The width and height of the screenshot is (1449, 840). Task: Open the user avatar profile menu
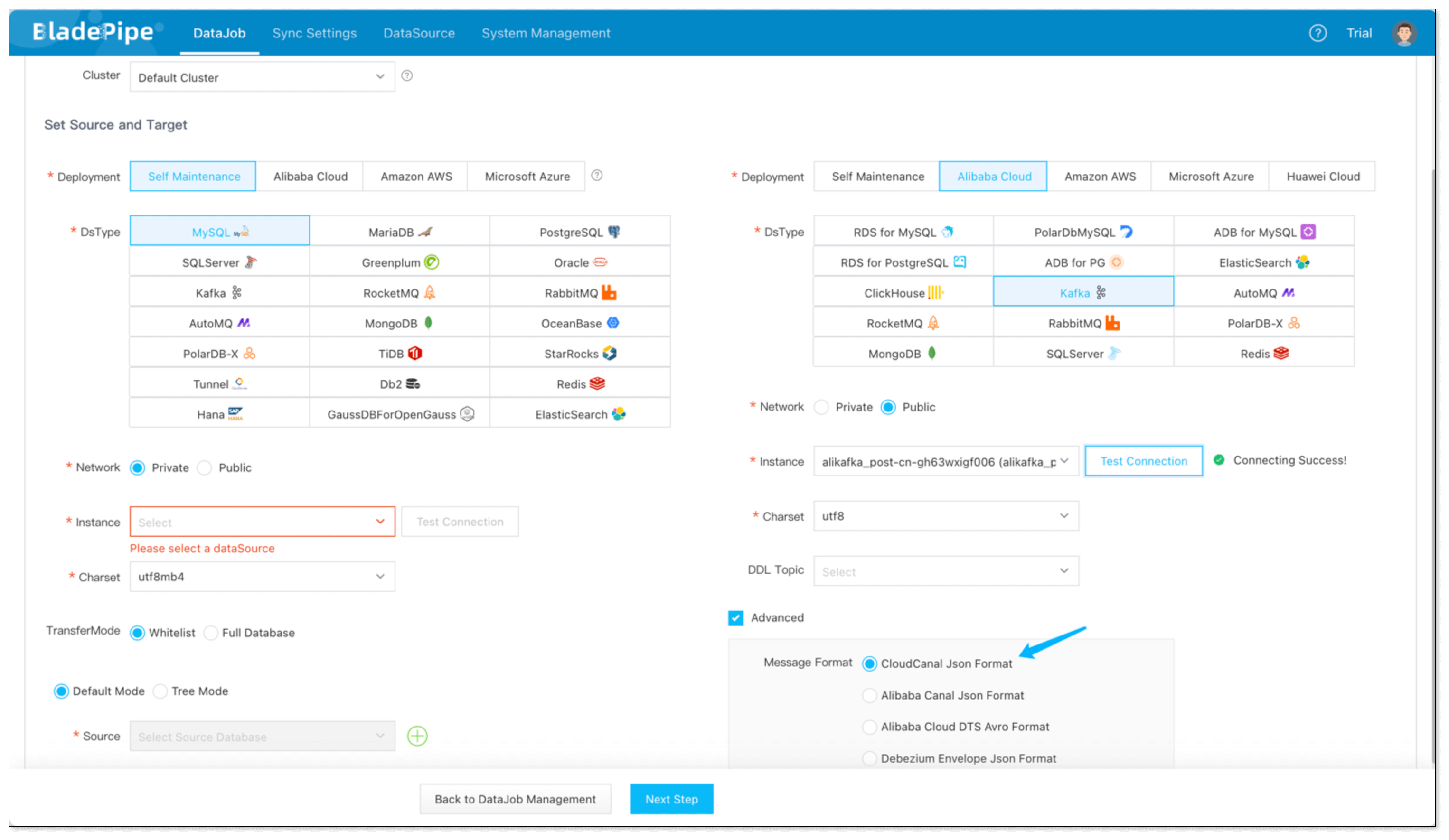1403,33
